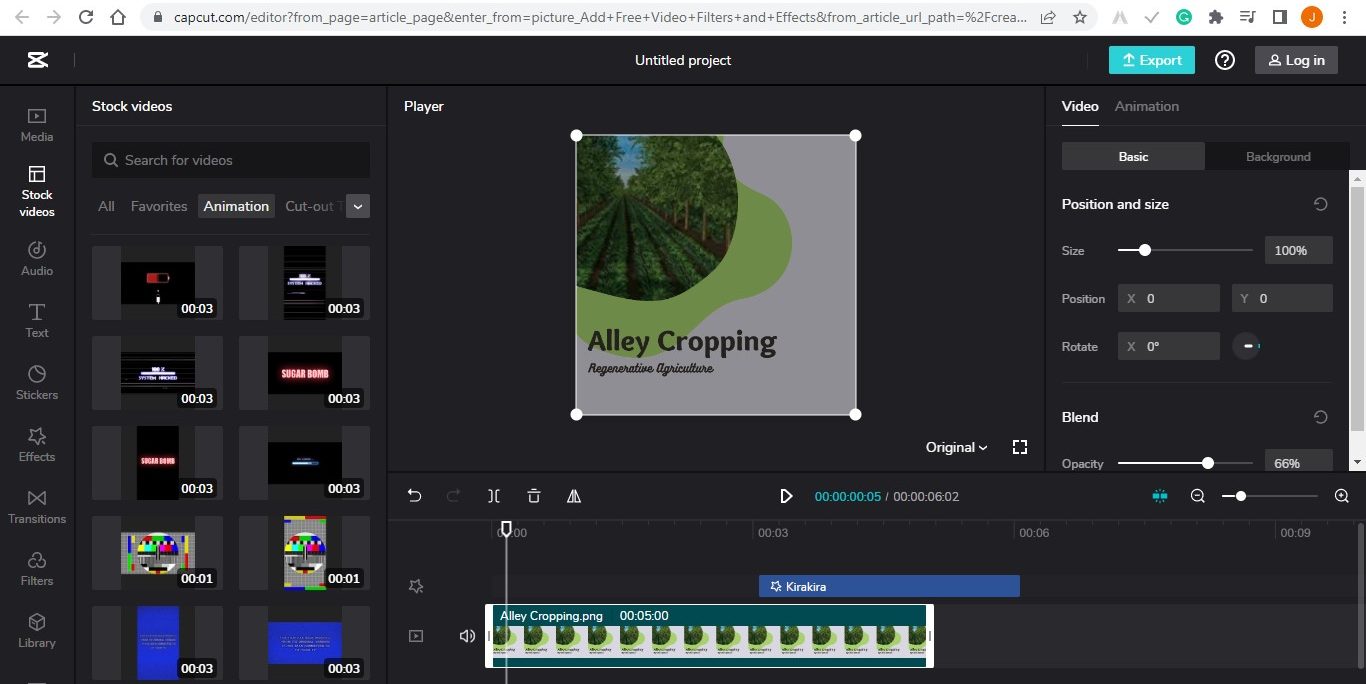Screen dimensions: 1366x684
Task: Open the Audio panel in the sidebar
Action: click(36, 257)
